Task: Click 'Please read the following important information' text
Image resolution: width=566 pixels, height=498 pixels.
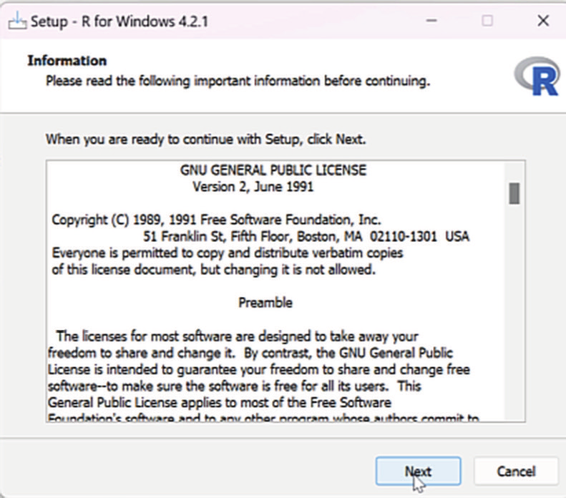Action: click(x=238, y=81)
